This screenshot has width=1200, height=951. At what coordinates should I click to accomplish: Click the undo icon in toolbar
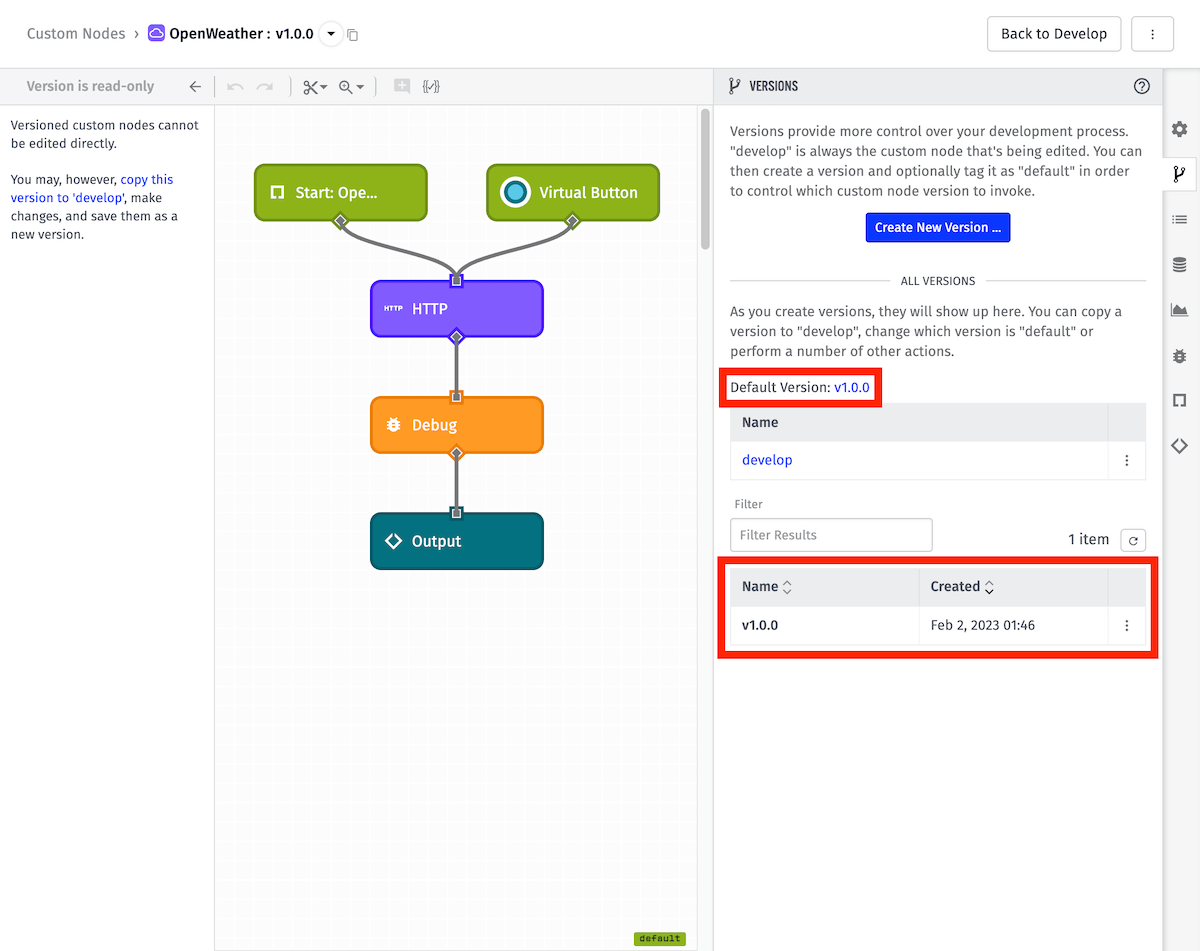pyautogui.click(x=235, y=87)
